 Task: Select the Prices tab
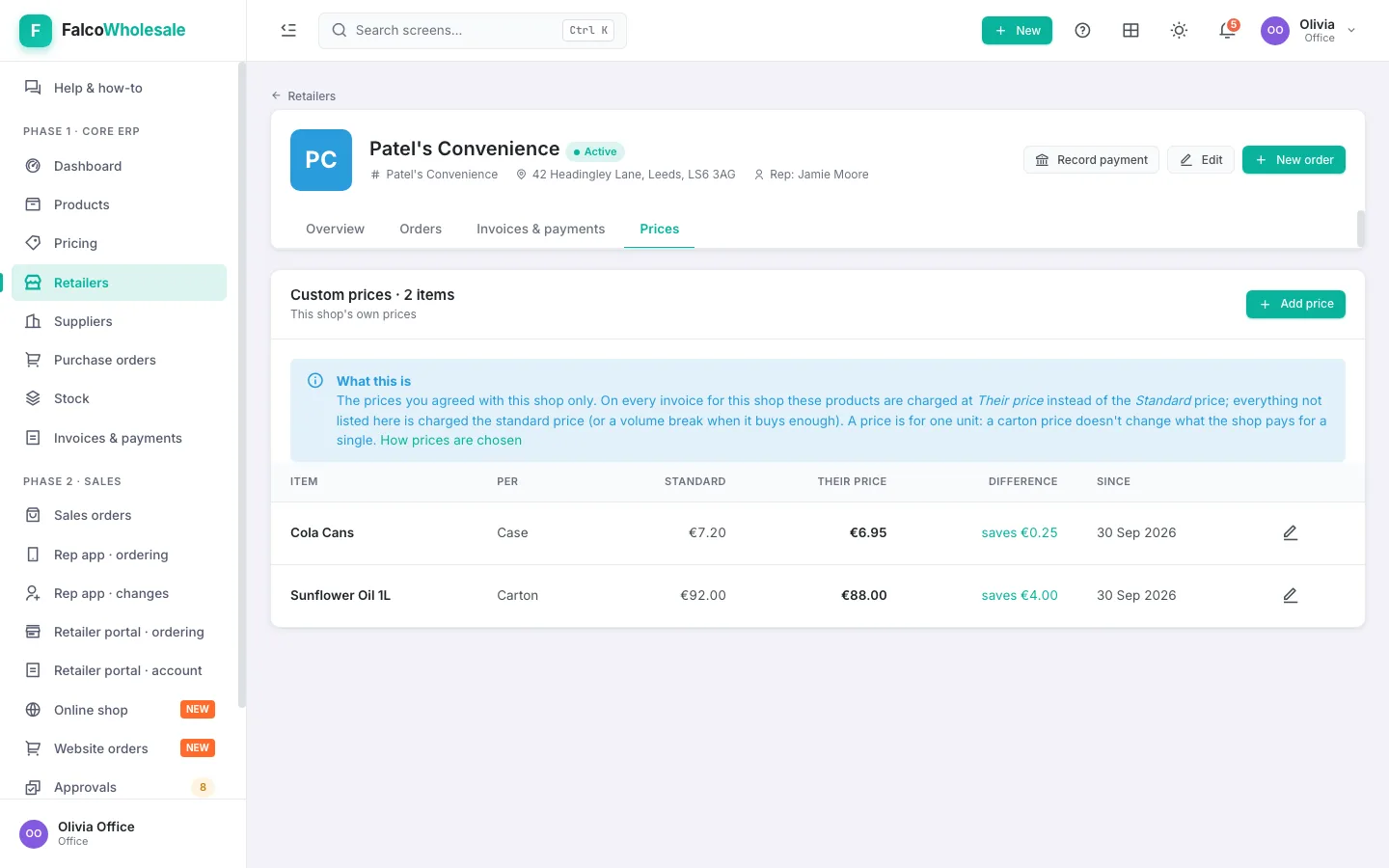pyautogui.click(x=660, y=229)
